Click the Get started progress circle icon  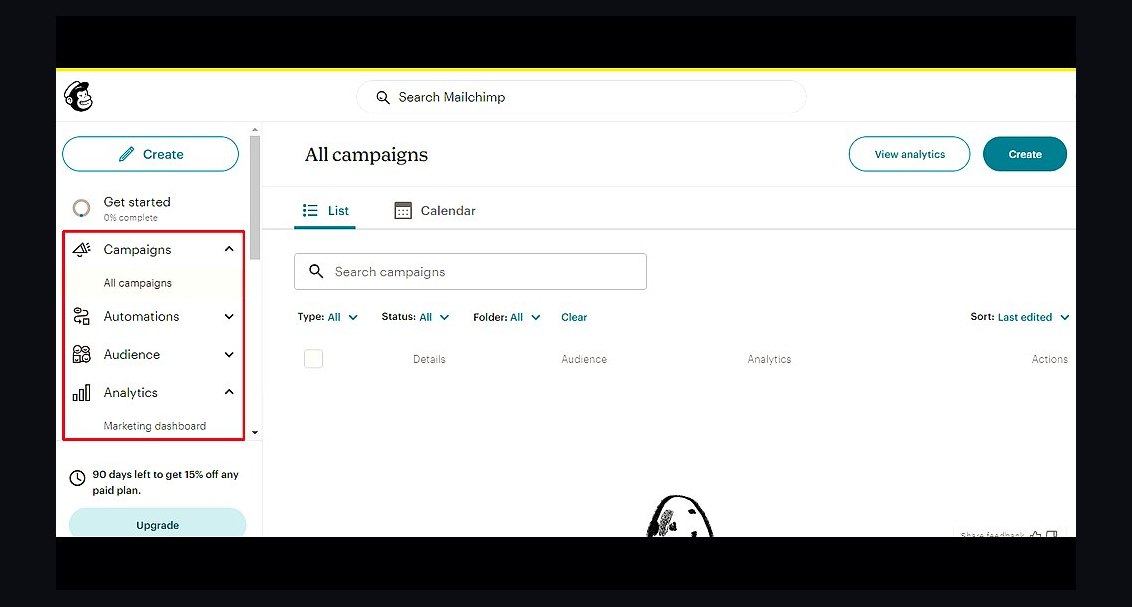pyautogui.click(x=82, y=209)
